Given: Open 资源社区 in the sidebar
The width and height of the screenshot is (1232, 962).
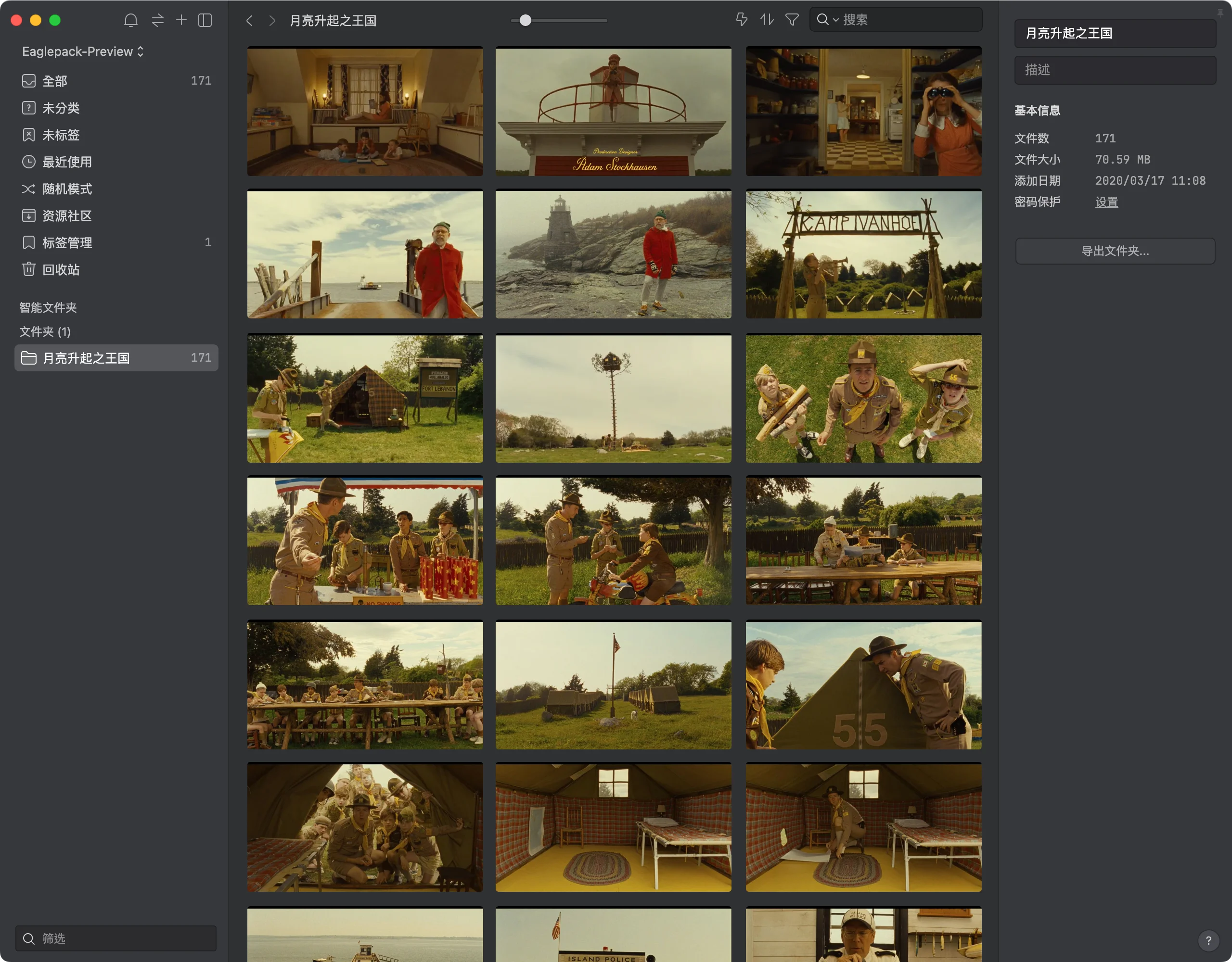Looking at the screenshot, I should click(116, 215).
